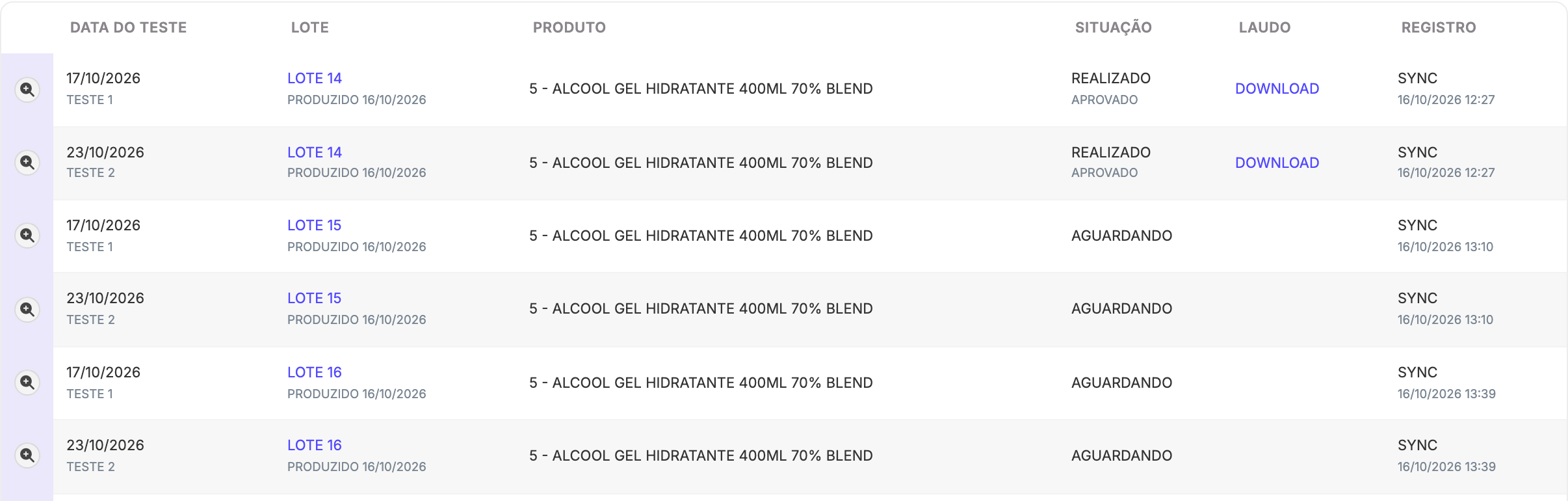This screenshot has height=501, width=1568.
Task: Open LOTE 14 link in TESTE 1 row
Action: [315, 78]
